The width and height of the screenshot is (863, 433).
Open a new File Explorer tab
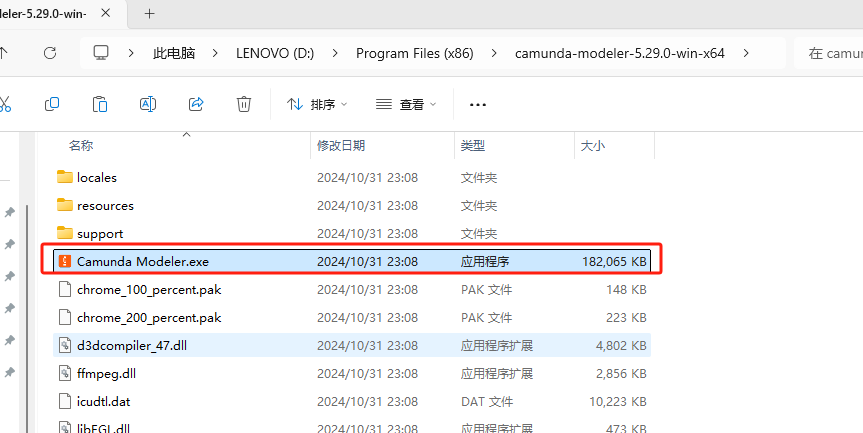149,13
